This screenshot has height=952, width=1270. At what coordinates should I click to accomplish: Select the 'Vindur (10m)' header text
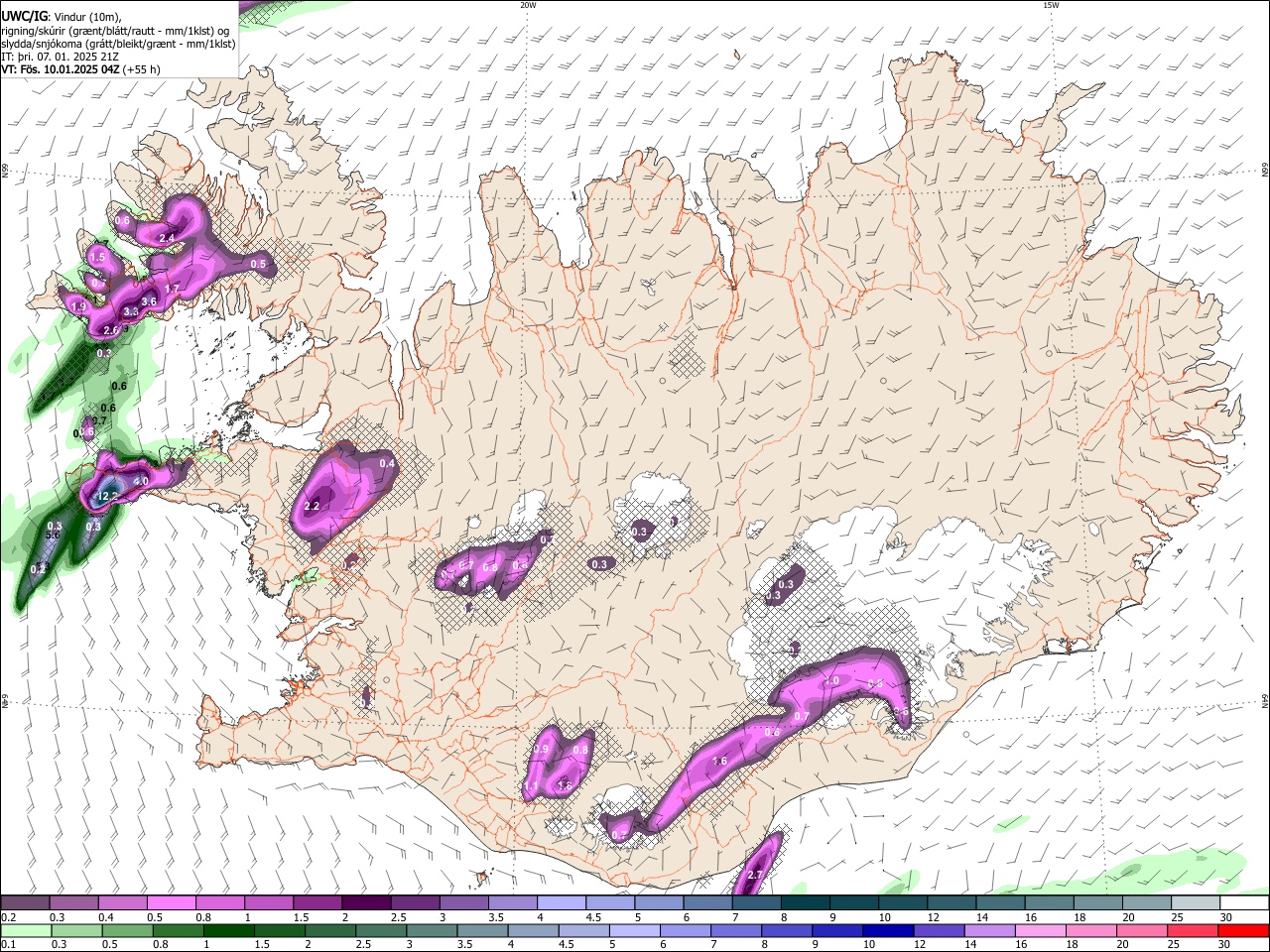86,16
